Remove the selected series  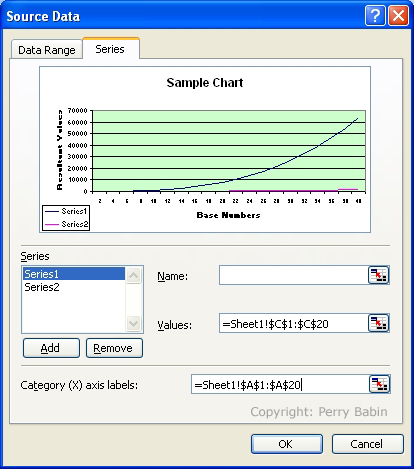click(x=114, y=348)
